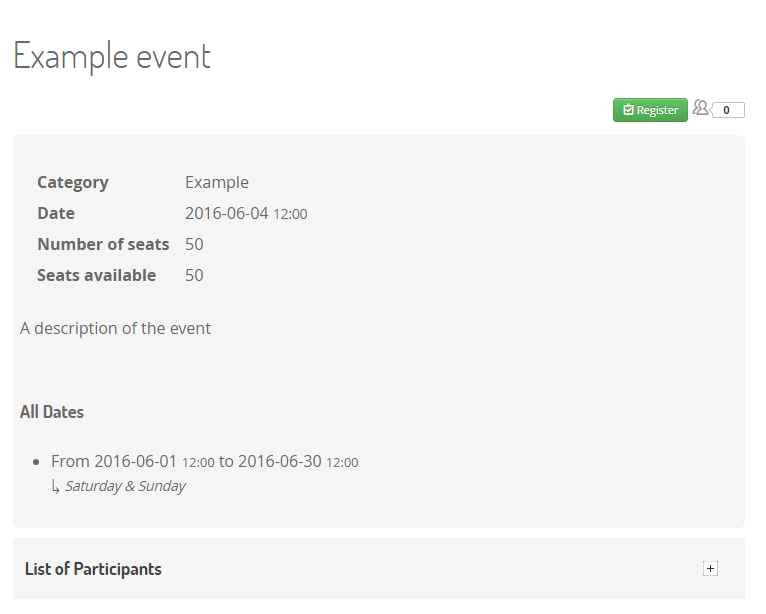Click the 2016-06-04 event date
The width and height of the screenshot is (766, 614).
coord(227,213)
